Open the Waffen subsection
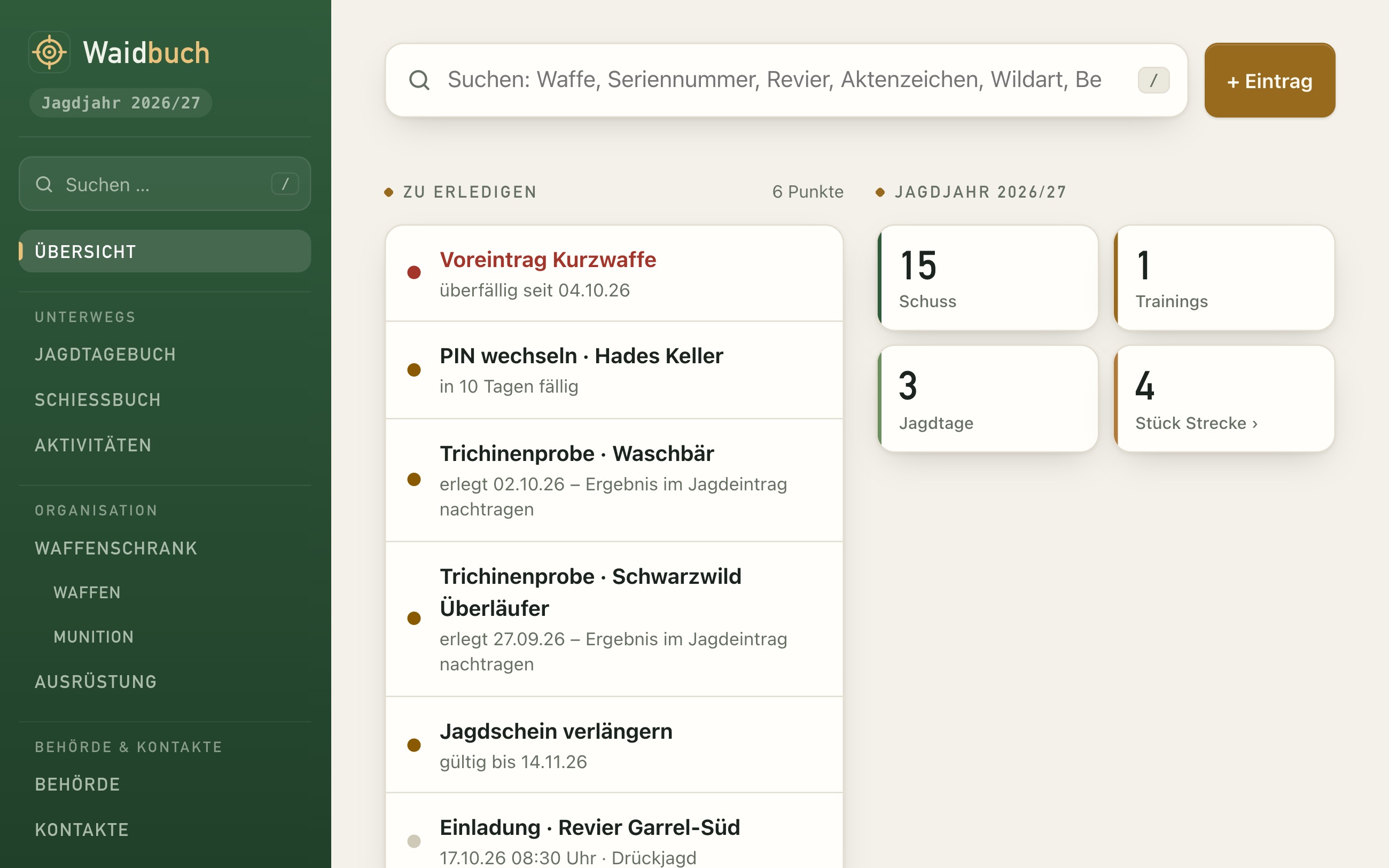This screenshot has height=868, width=1389. (x=87, y=592)
